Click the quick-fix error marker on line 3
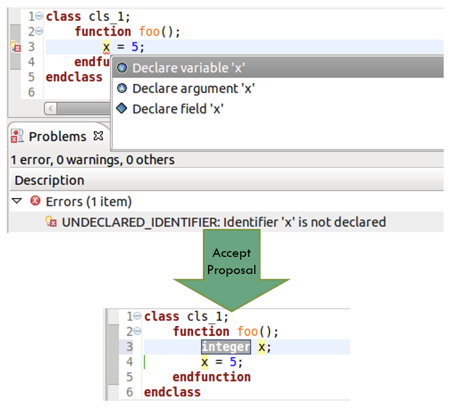Viewport: 468px width, 410px height. (15, 47)
